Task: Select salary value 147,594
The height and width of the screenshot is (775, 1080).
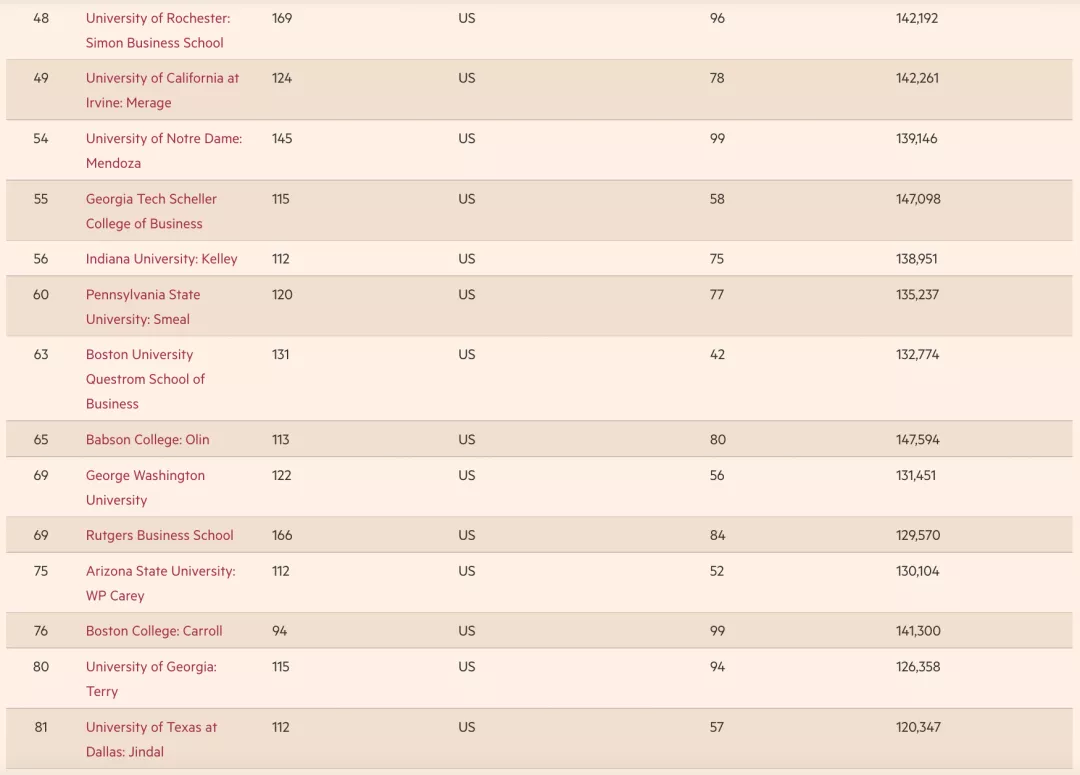Action: 917,440
